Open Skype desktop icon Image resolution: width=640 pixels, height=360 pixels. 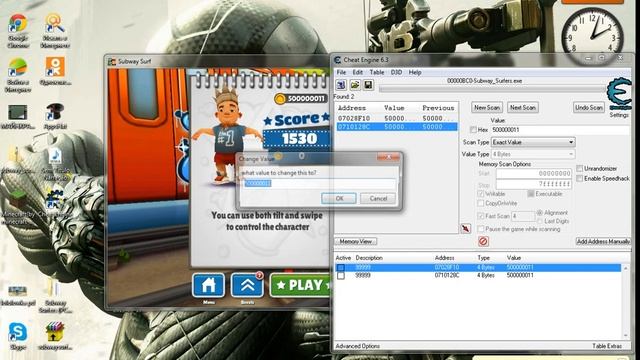(18, 336)
